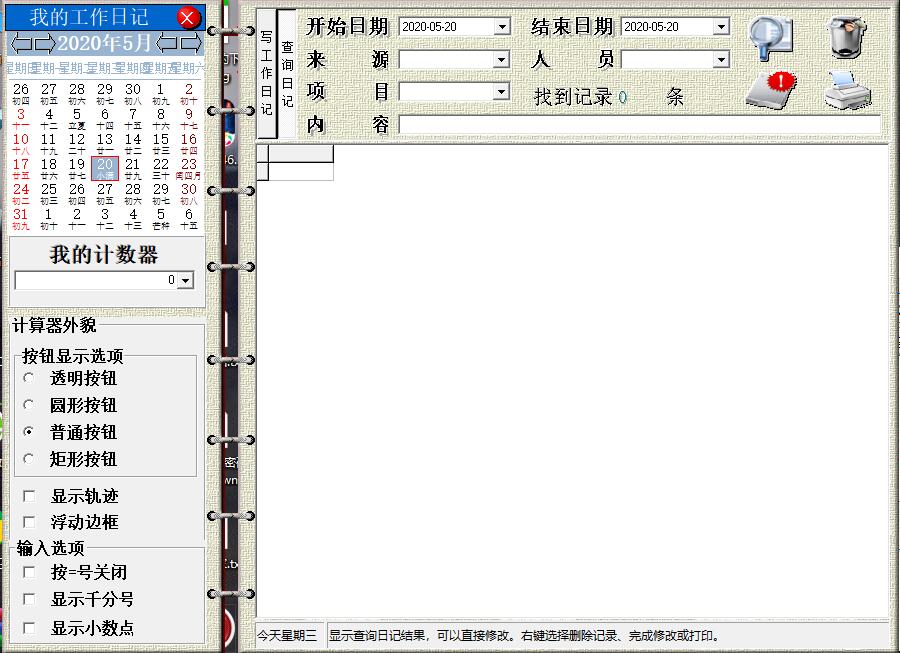900x653 pixels.
Task: Tick the 显示千分号 checkbox
Action: pyautogui.click(x=29, y=599)
